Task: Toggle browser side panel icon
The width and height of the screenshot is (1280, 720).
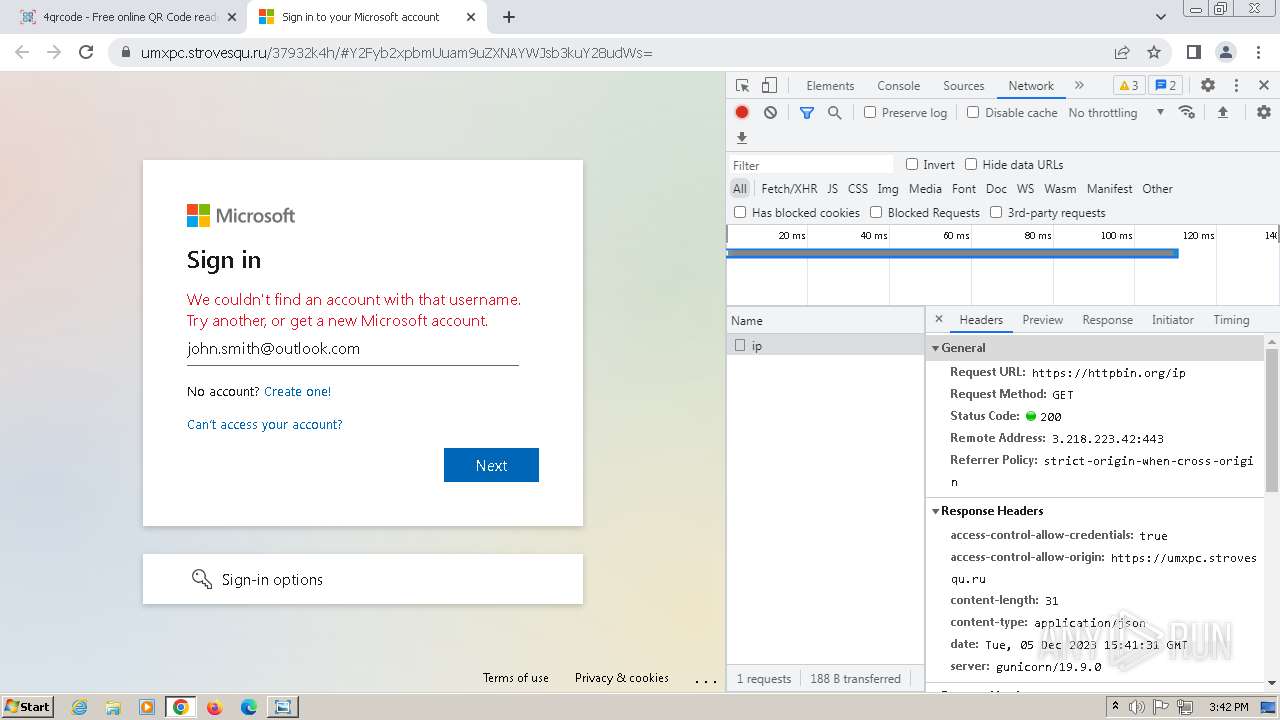Action: point(1193,52)
